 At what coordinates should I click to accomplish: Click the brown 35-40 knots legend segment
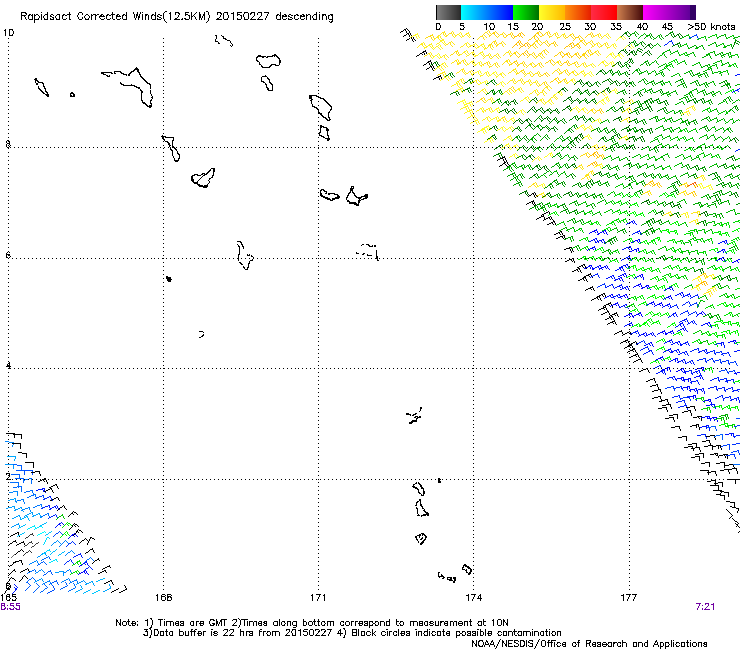pyautogui.click(x=630, y=12)
